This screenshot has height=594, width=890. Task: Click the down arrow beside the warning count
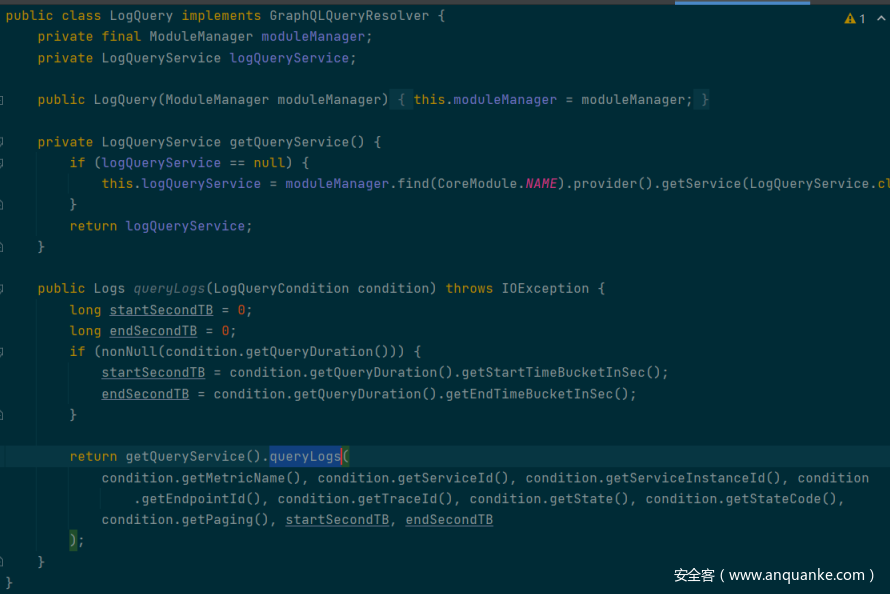(886, 19)
